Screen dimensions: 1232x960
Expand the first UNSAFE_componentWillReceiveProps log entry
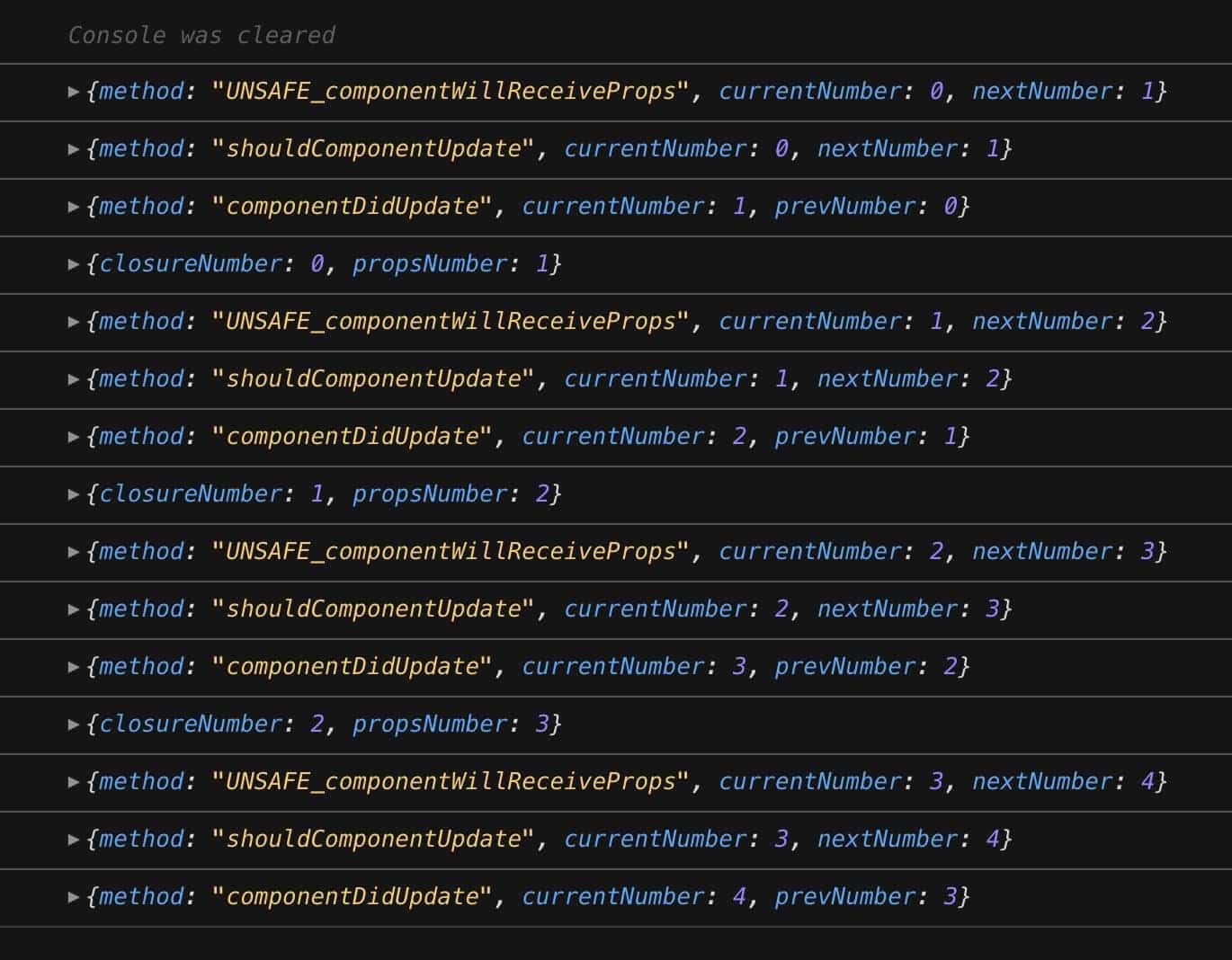[x=74, y=92]
